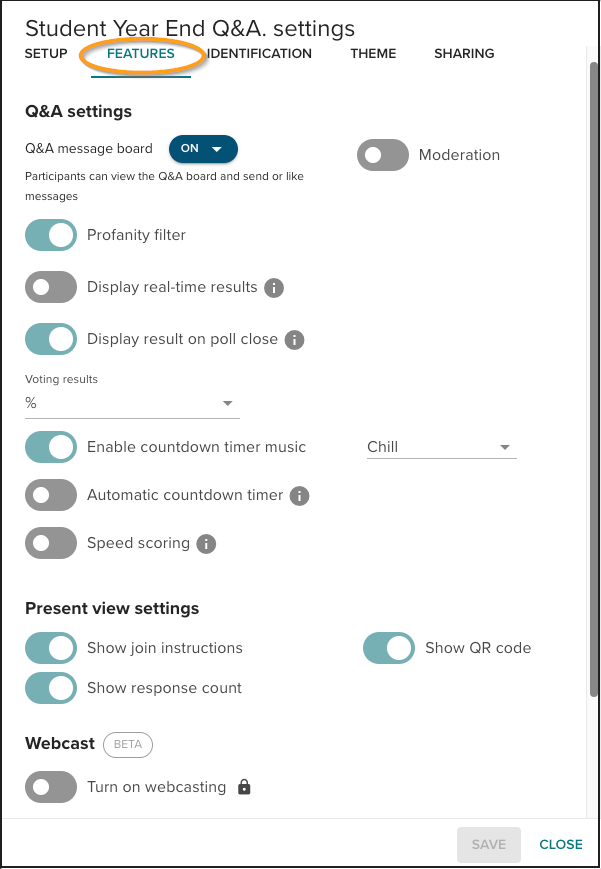601x869 pixels.
Task: Click the lock icon beside Turn on webcasting
Action: (244, 787)
